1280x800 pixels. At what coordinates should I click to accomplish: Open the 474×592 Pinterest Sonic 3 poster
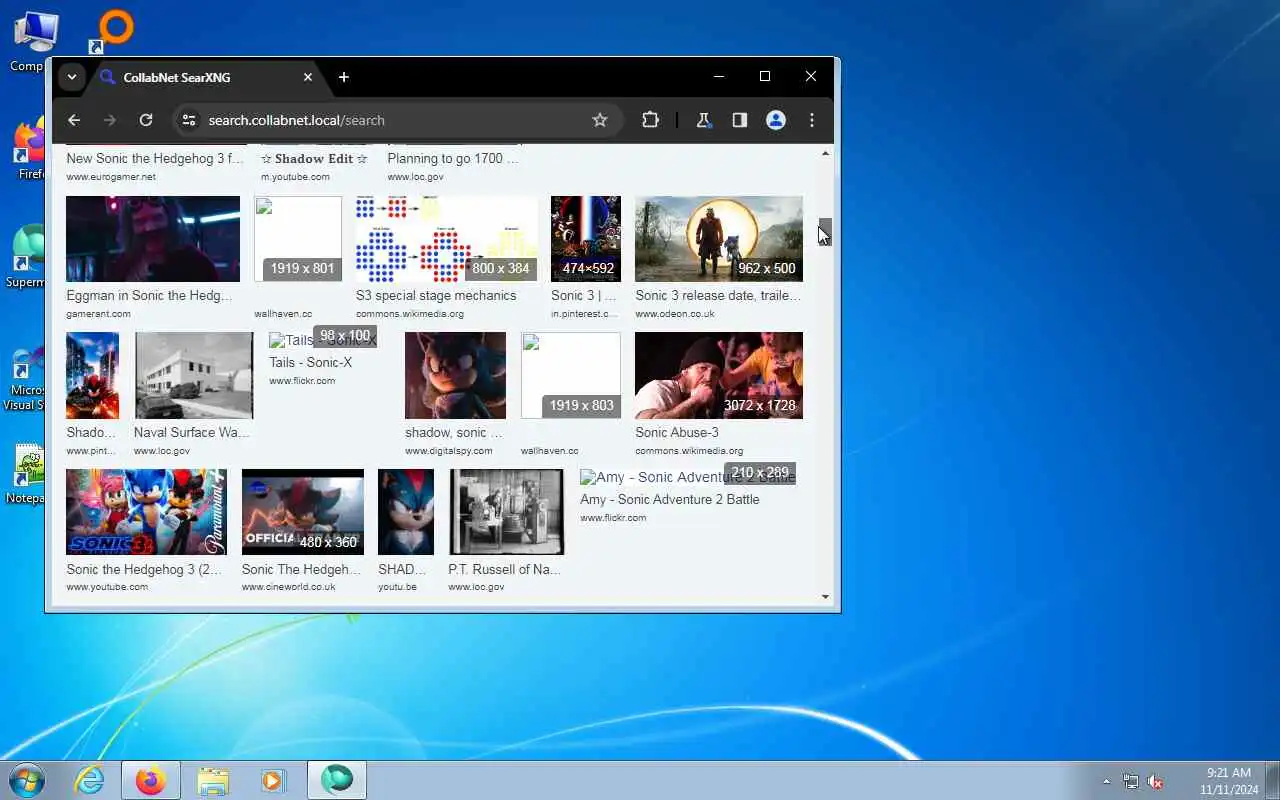(x=586, y=239)
